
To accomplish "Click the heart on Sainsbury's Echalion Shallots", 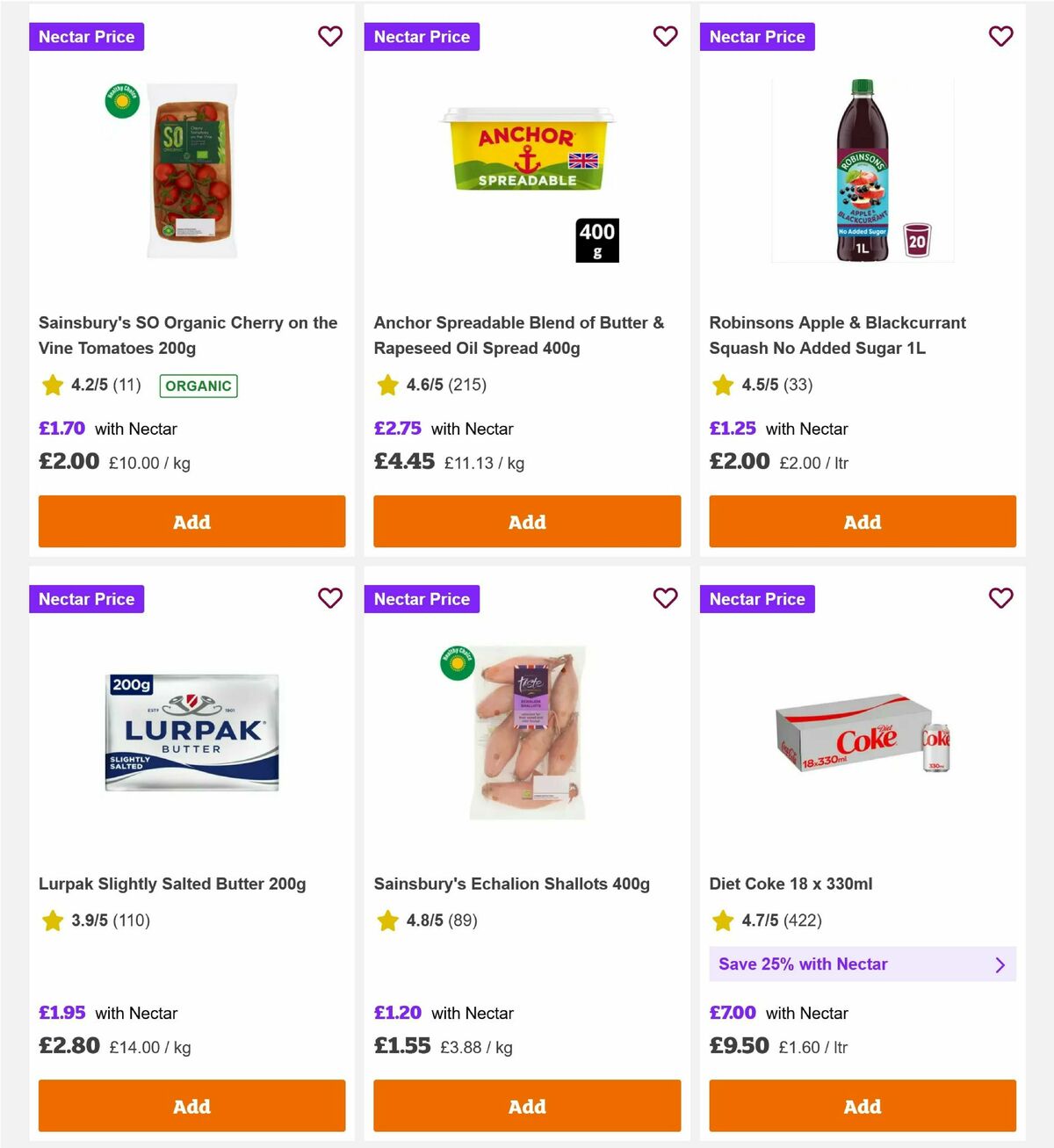I will pos(665,598).
